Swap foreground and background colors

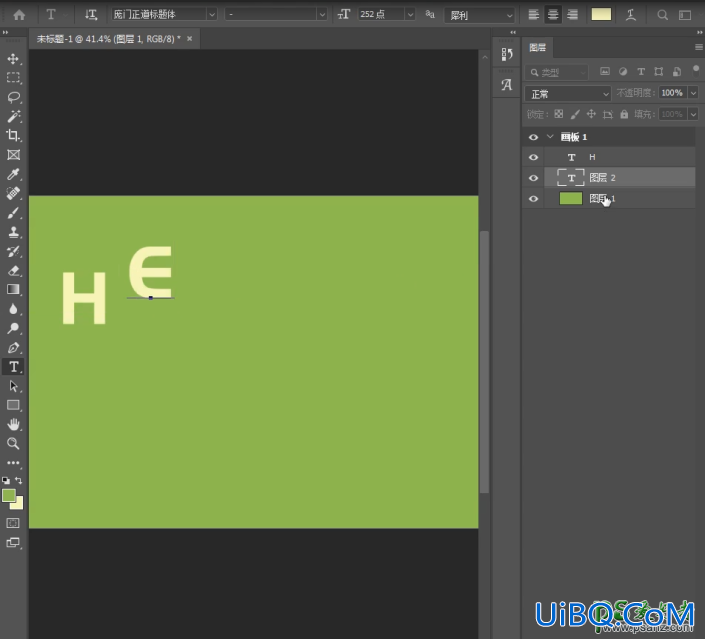pyautogui.click(x=19, y=480)
